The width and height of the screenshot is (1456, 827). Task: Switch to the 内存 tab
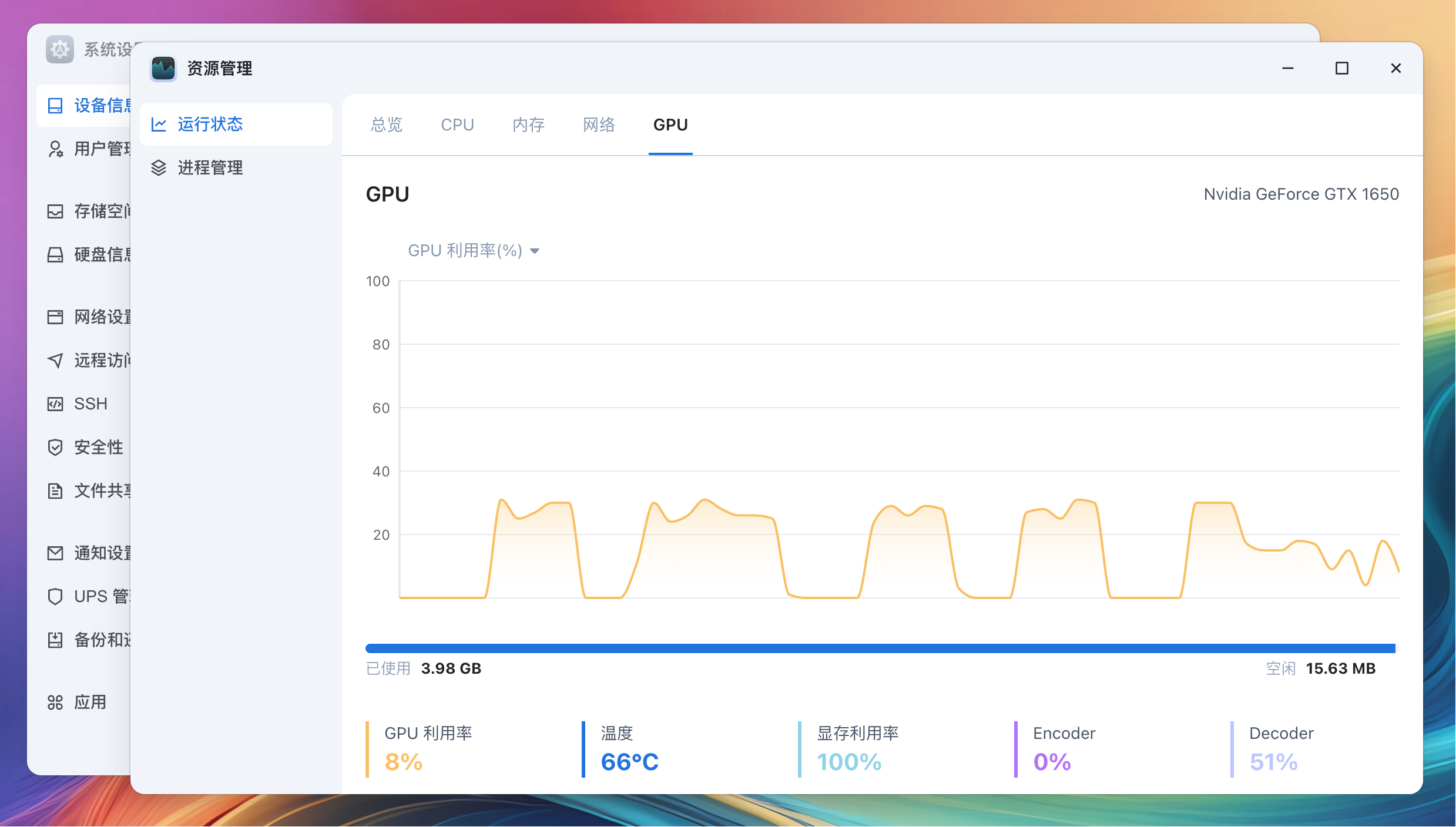point(528,125)
